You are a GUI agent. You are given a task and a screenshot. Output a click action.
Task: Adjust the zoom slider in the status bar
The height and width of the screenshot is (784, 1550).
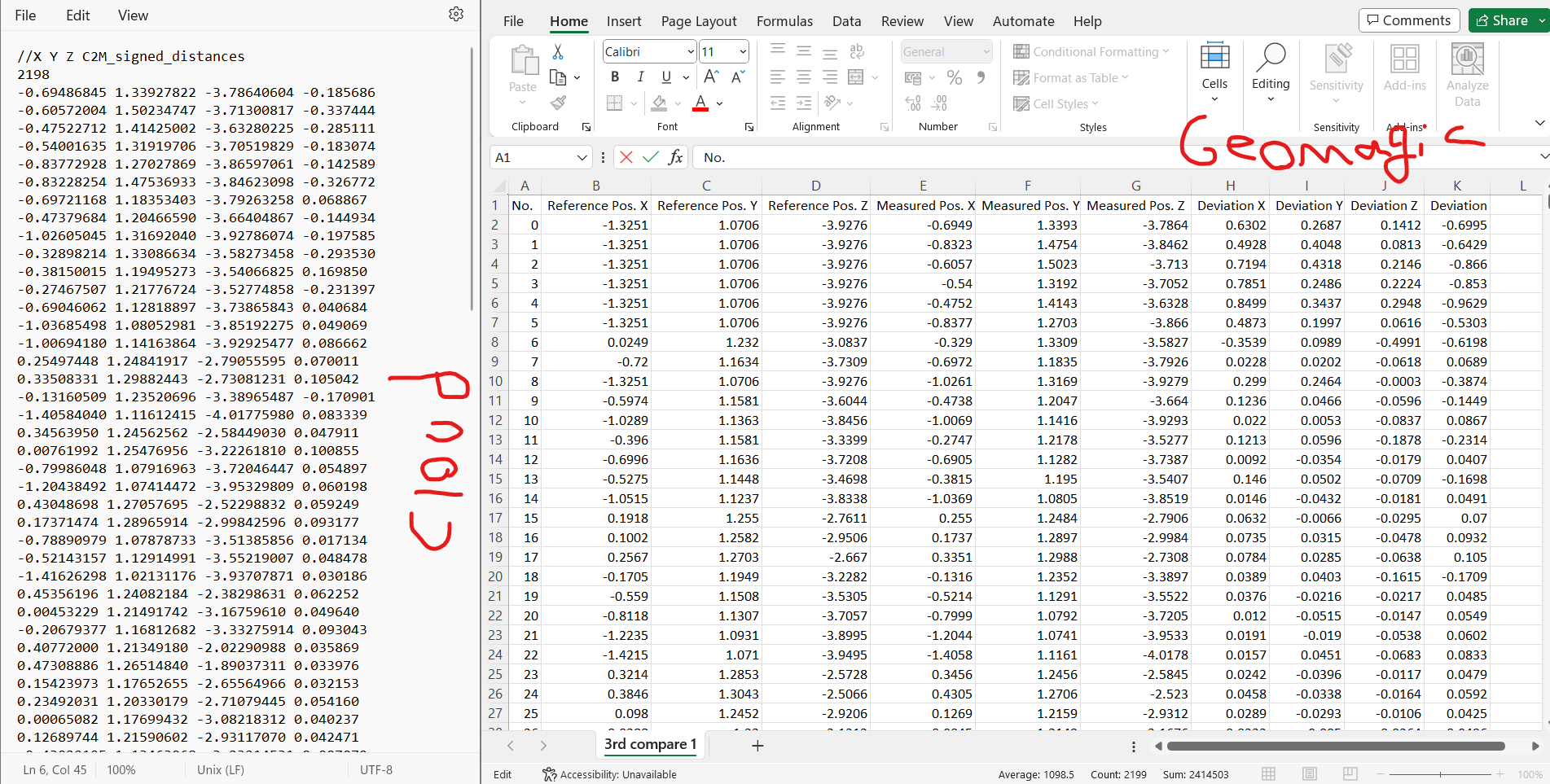pos(1440,774)
